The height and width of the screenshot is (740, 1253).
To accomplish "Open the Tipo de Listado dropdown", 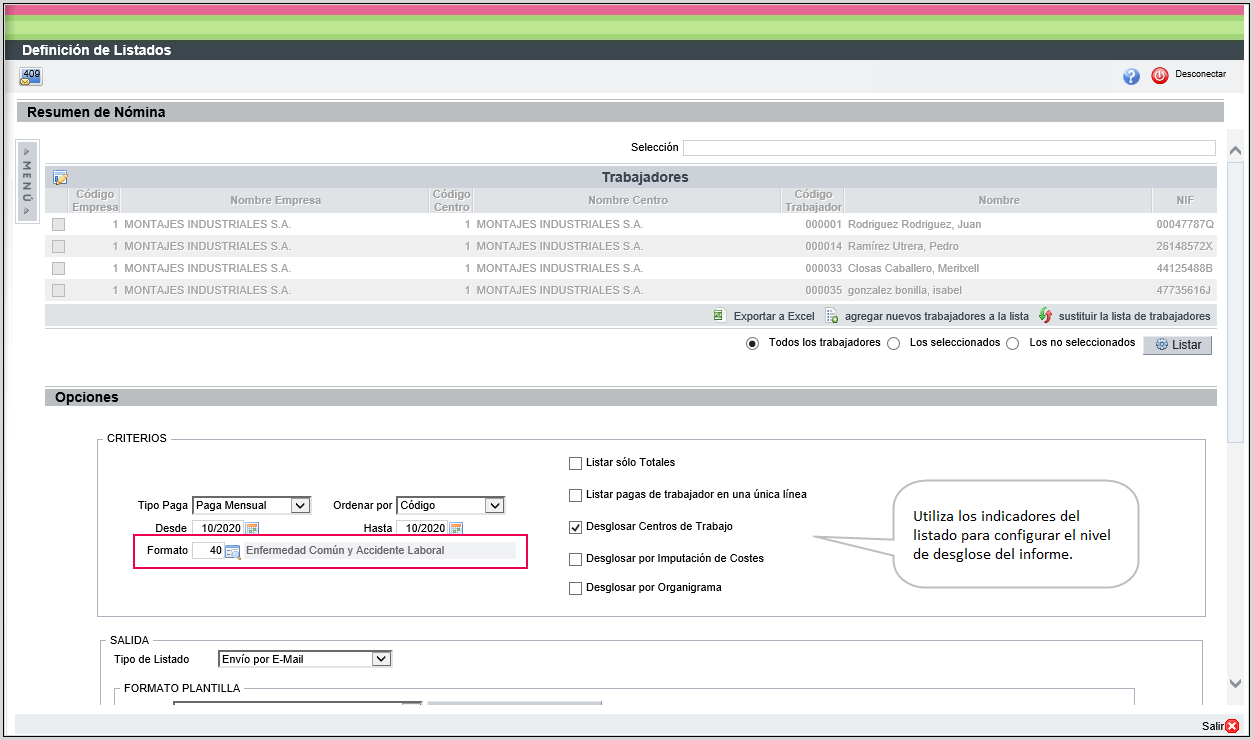I will [x=305, y=659].
